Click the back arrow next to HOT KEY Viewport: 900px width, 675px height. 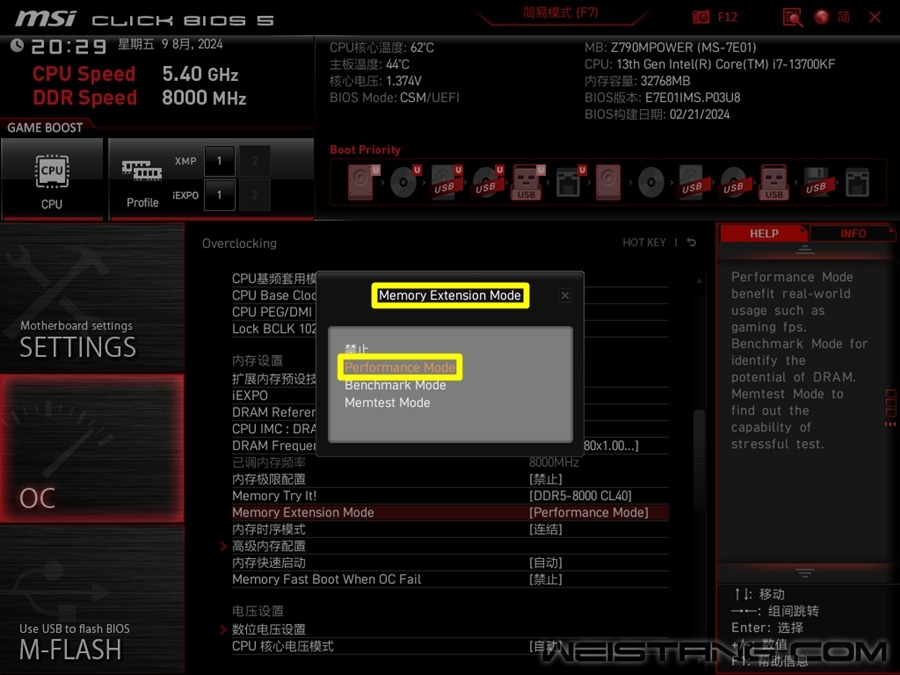point(692,242)
